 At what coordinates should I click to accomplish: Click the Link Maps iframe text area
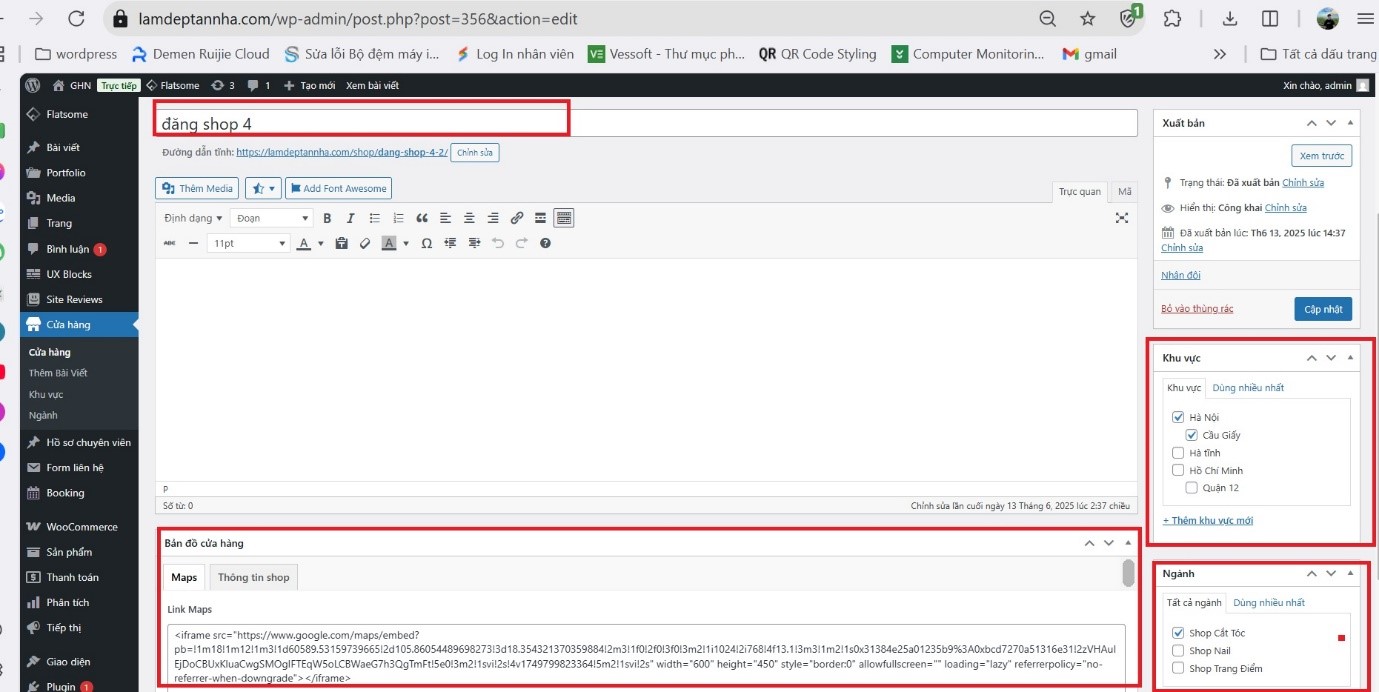(x=646, y=657)
